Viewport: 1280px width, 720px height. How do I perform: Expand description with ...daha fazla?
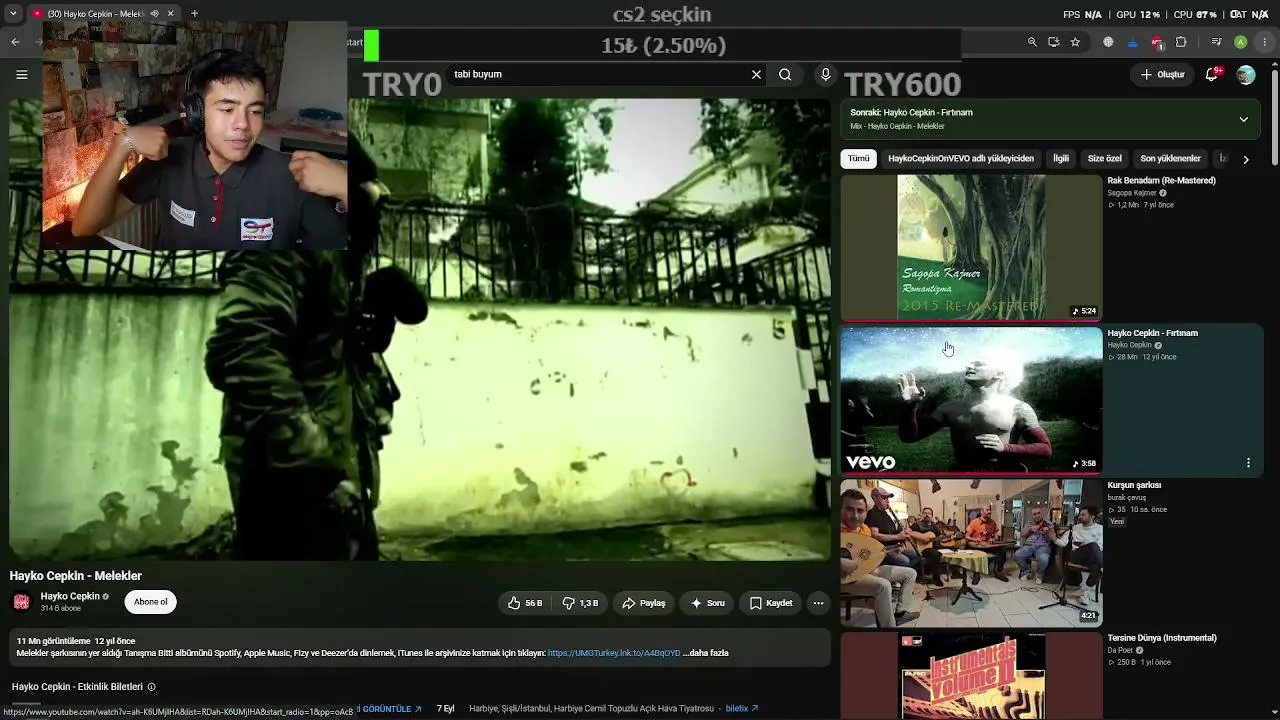pyautogui.click(x=705, y=653)
